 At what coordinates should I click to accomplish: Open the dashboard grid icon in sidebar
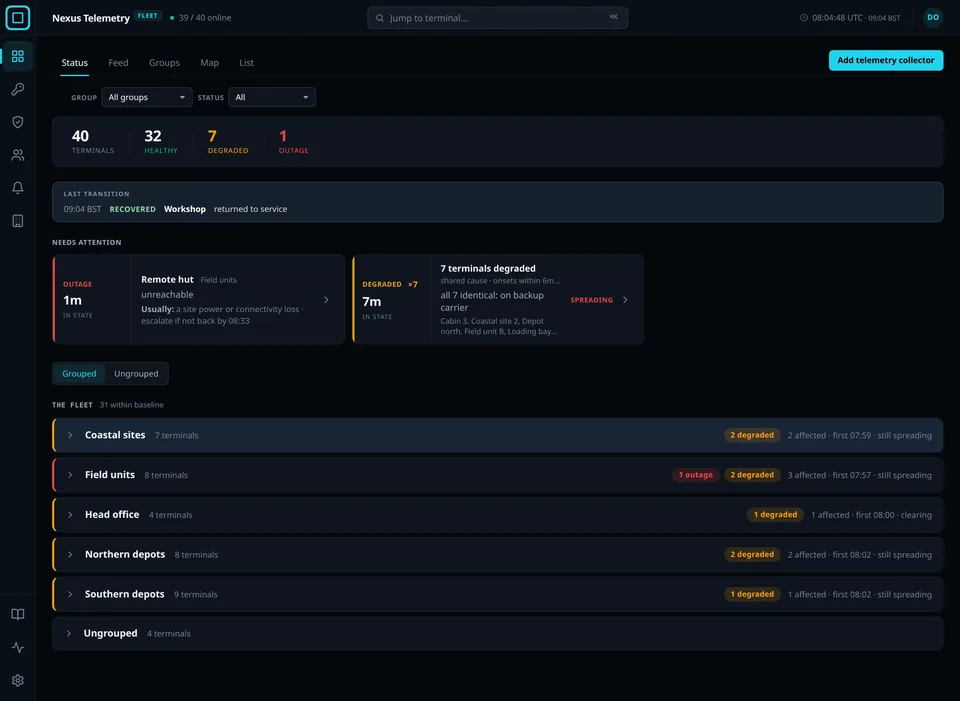18,56
